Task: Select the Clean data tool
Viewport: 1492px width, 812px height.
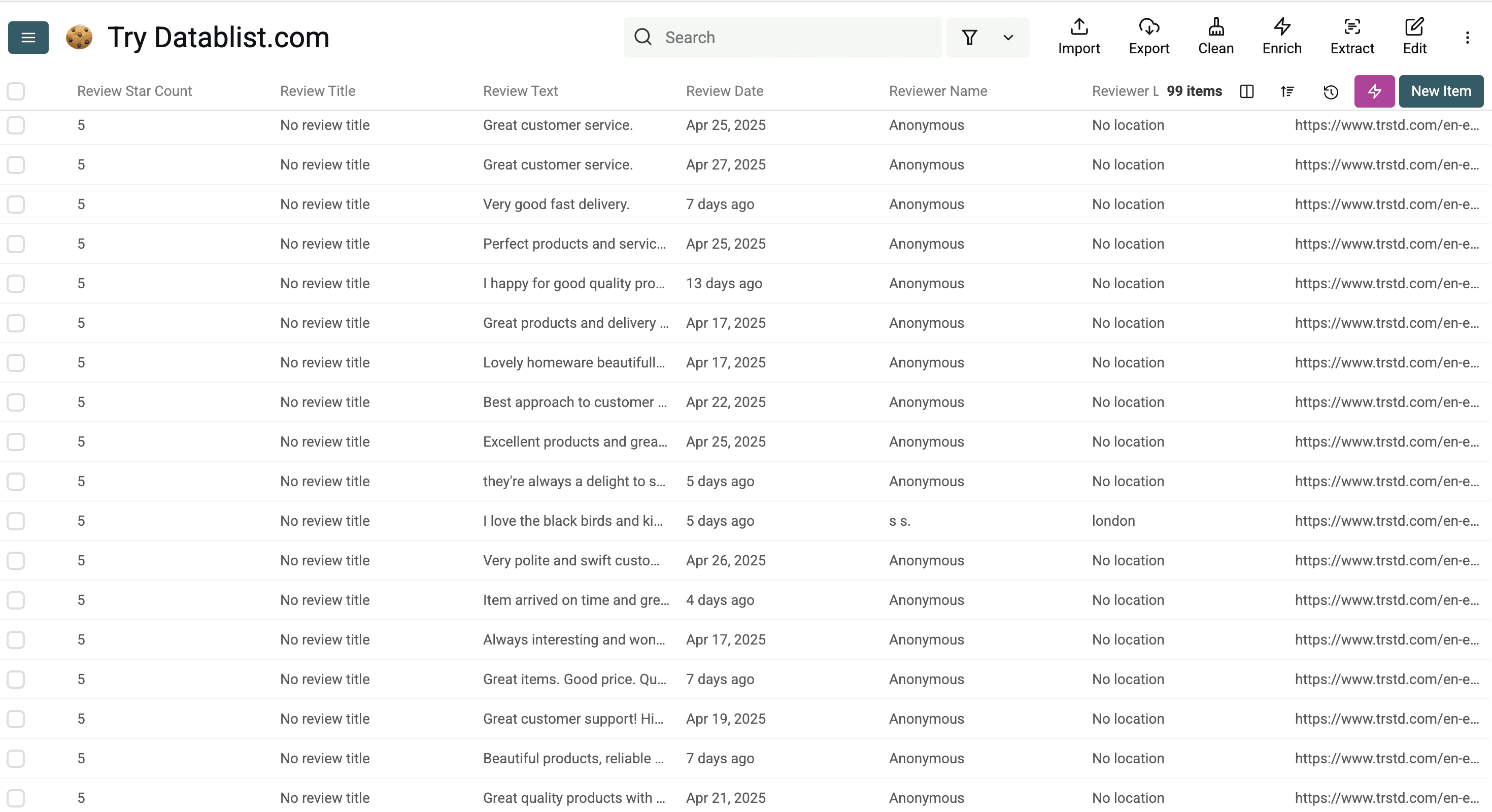Action: point(1216,36)
